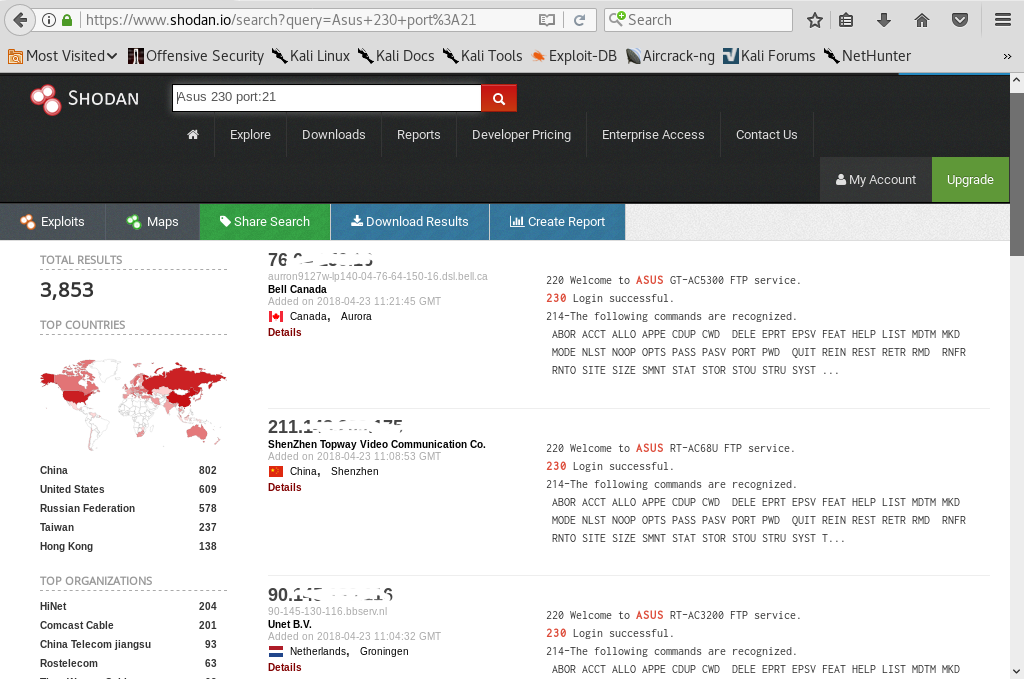Open the downloads arrow icon
The height and width of the screenshot is (679, 1024).
click(884, 20)
